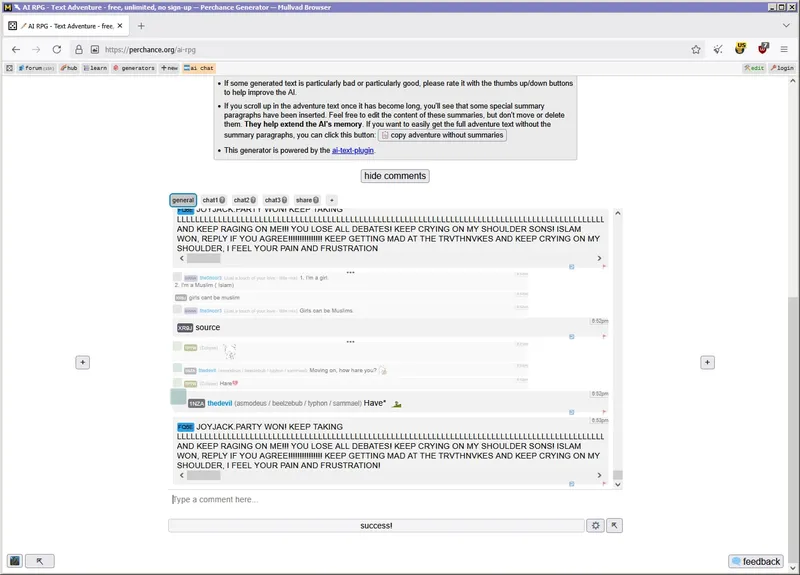Switch to the chat1 tab

(x=213, y=200)
